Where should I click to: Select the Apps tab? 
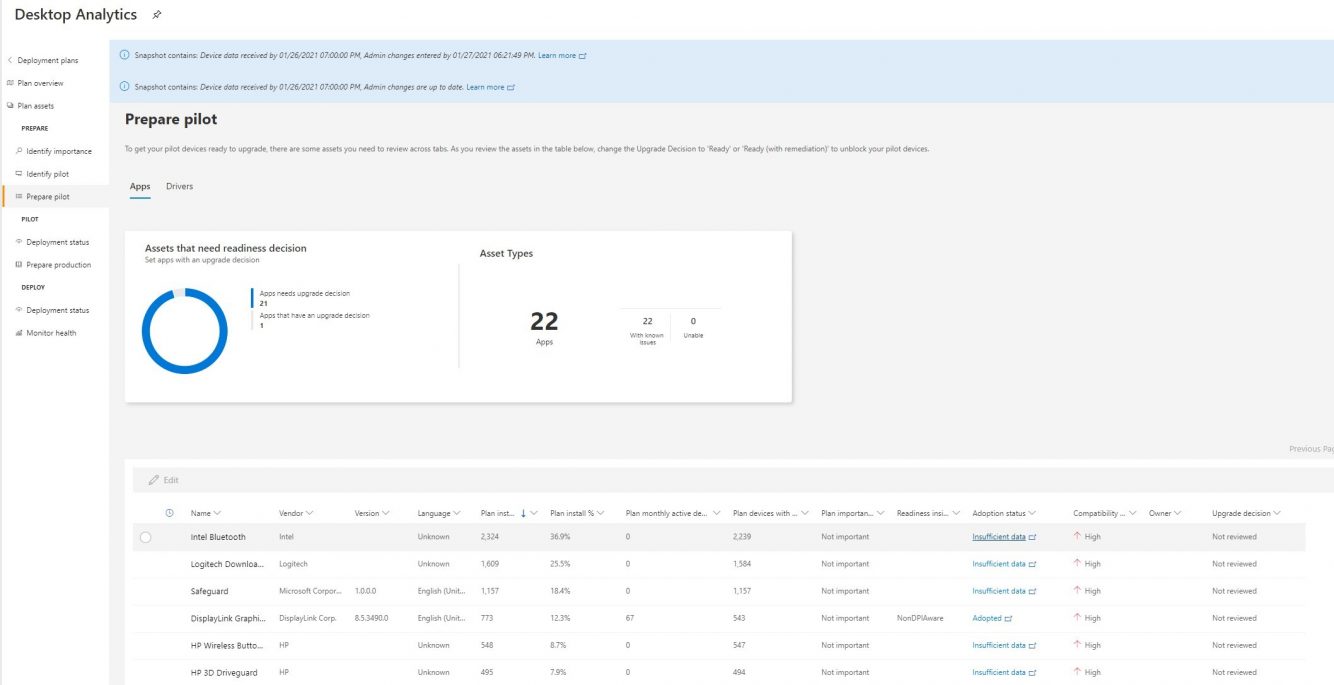pyautogui.click(x=140, y=186)
